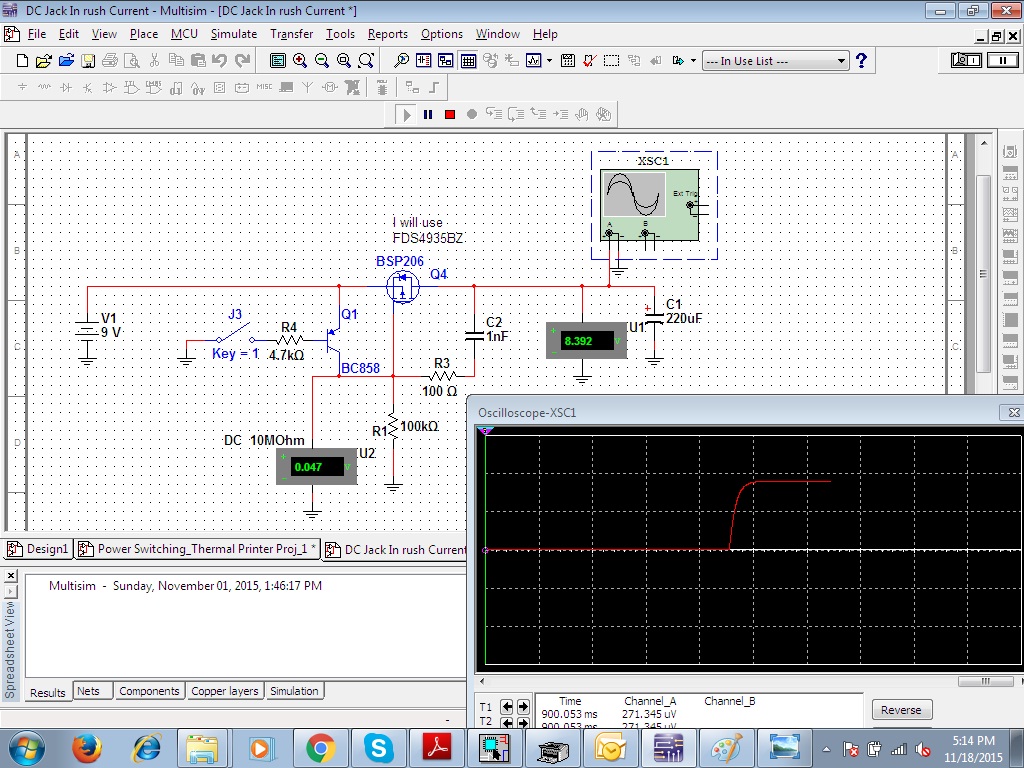The image size is (1024, 768).
Task: Open the Grapher dropdown arrow
Action: click(x=549, y=61)
